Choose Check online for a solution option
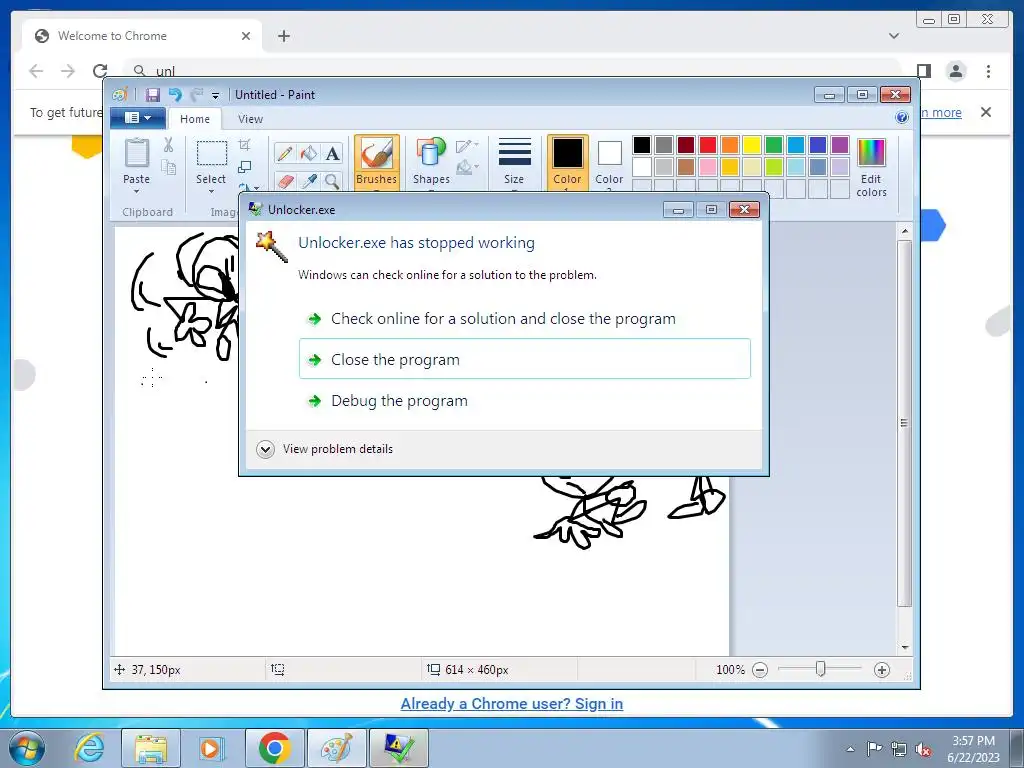 (x=524, y=319)
